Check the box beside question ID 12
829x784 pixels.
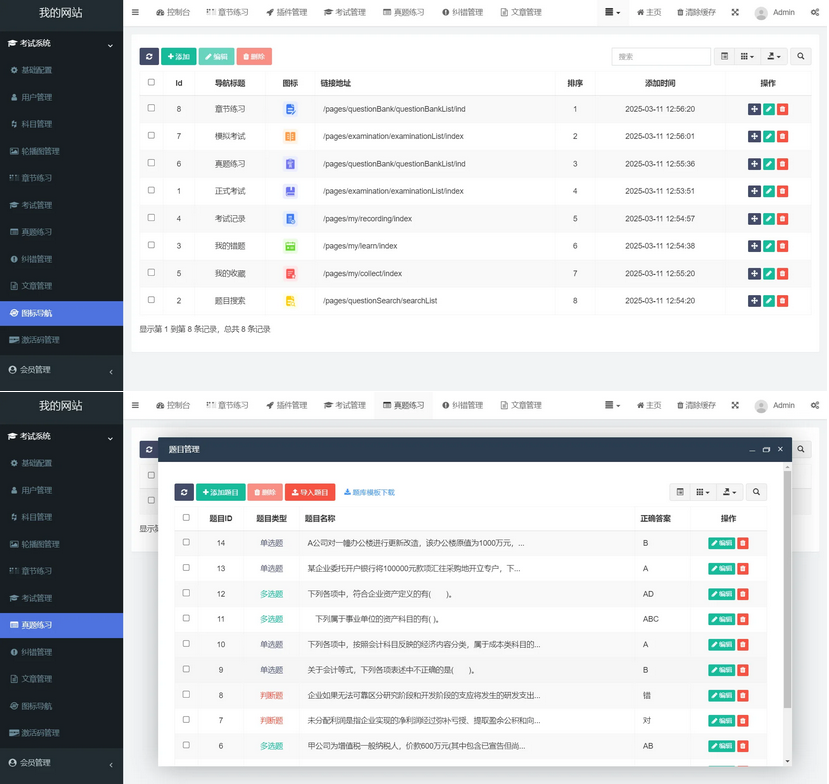(186, 593)
